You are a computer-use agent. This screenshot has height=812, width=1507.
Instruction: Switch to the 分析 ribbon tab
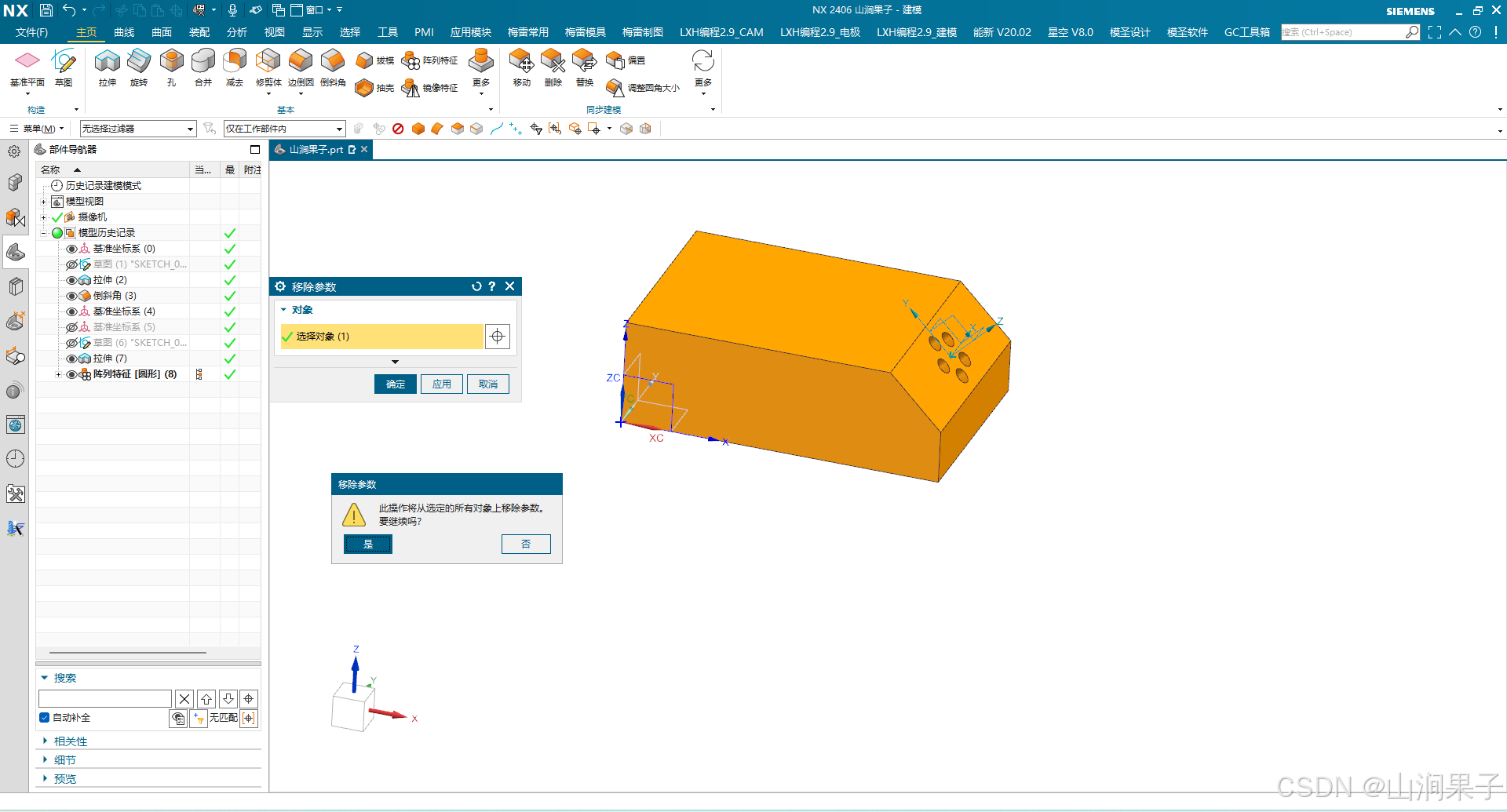(237, 32)
